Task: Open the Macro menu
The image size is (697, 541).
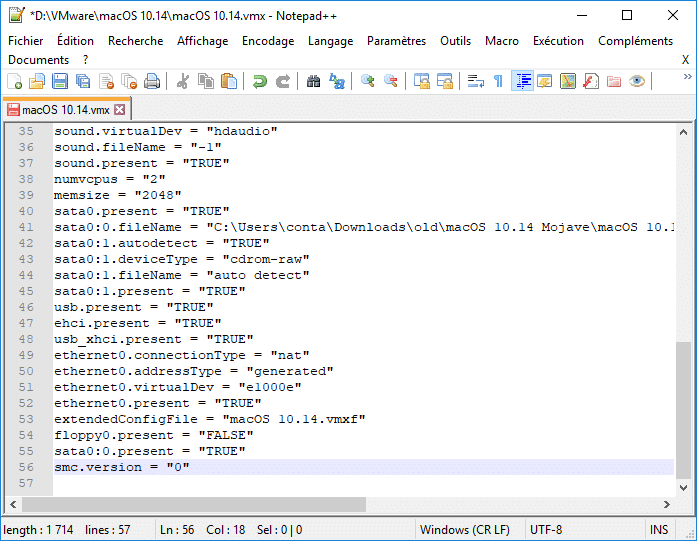Action: [x=501, y=41]
